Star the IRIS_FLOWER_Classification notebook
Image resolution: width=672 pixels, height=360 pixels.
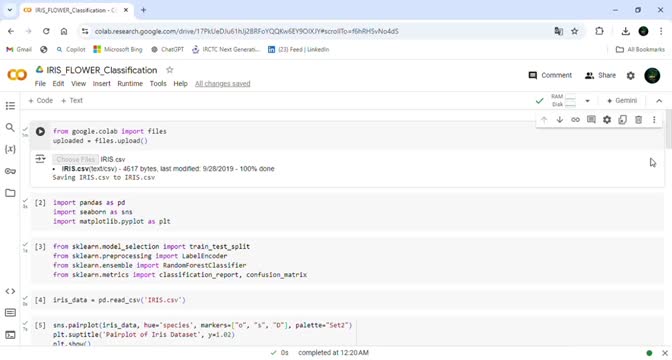tap(170, 70)
